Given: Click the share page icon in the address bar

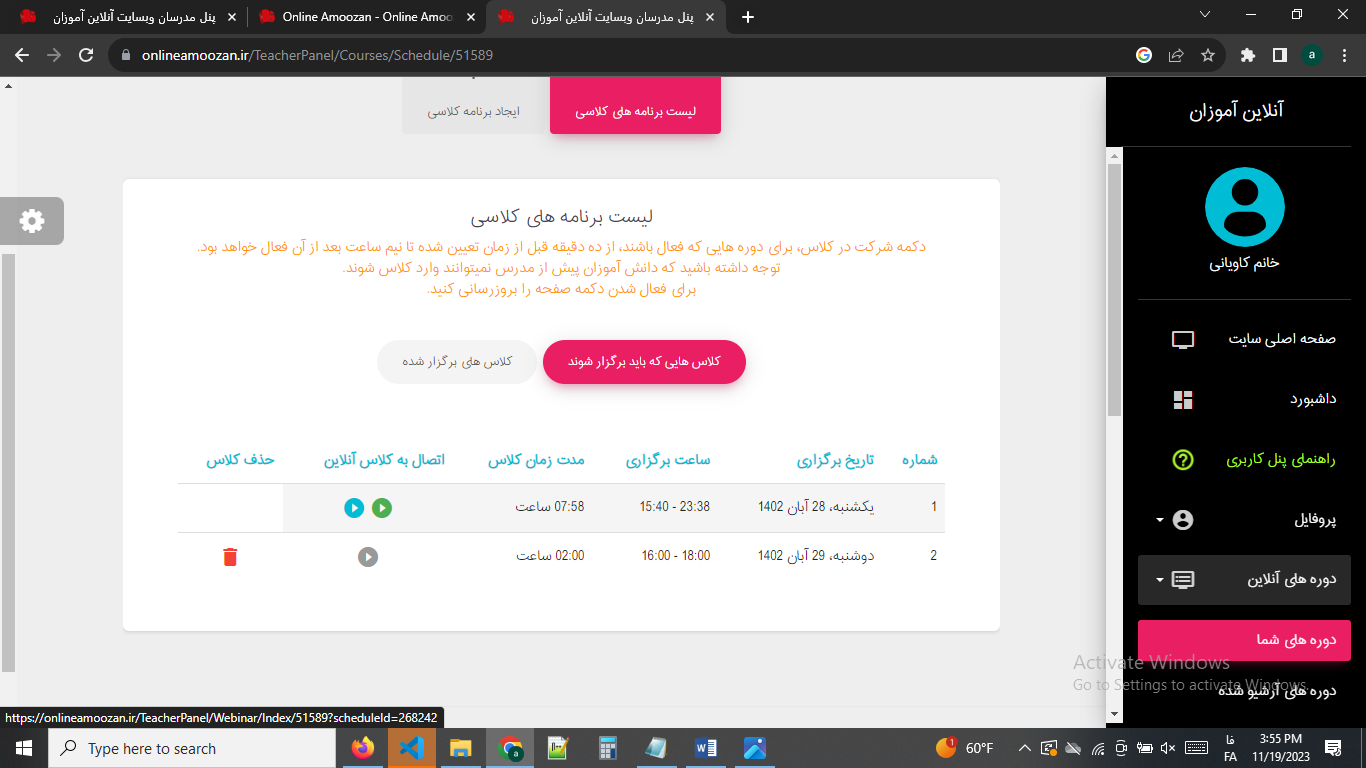Looking at the screenshot, I should 1176,55.
